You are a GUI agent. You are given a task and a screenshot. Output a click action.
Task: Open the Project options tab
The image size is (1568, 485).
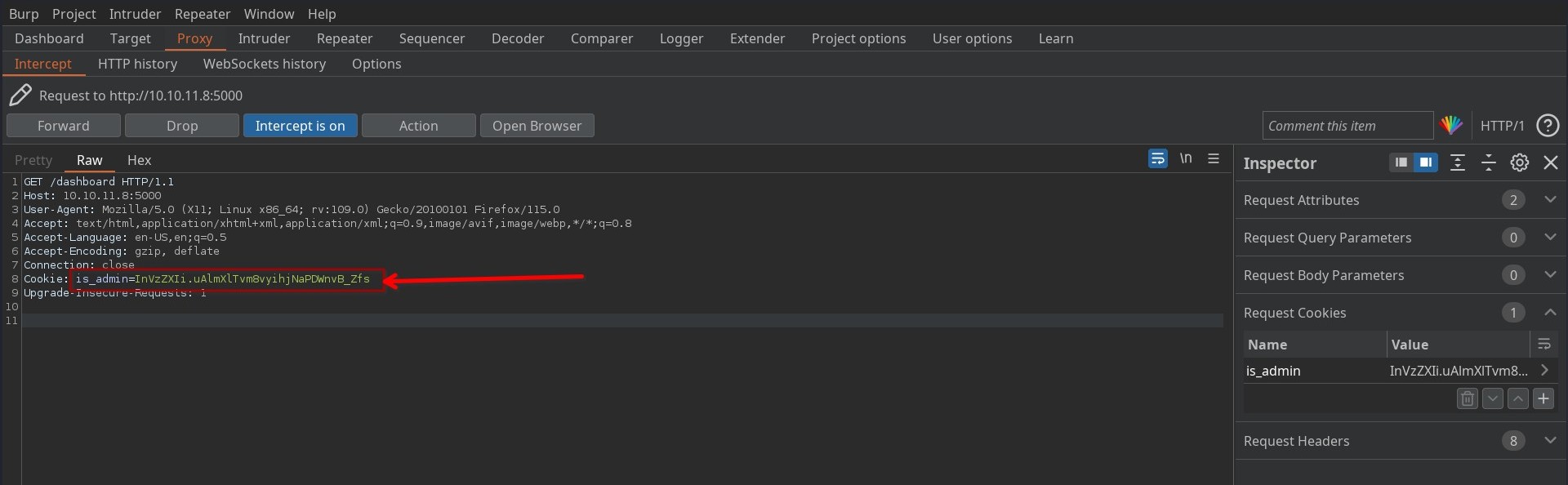(x=858, y=38)
